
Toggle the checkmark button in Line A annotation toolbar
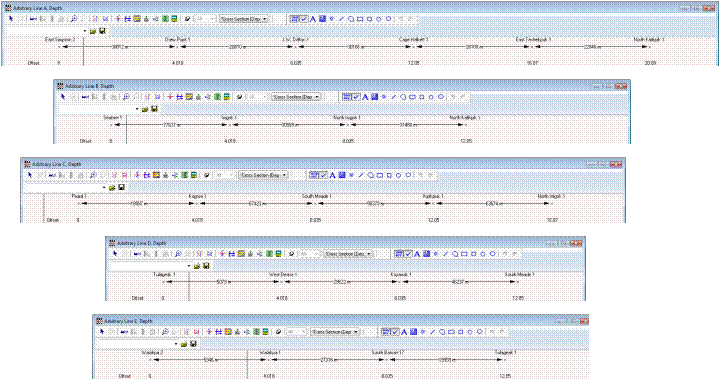304,19
